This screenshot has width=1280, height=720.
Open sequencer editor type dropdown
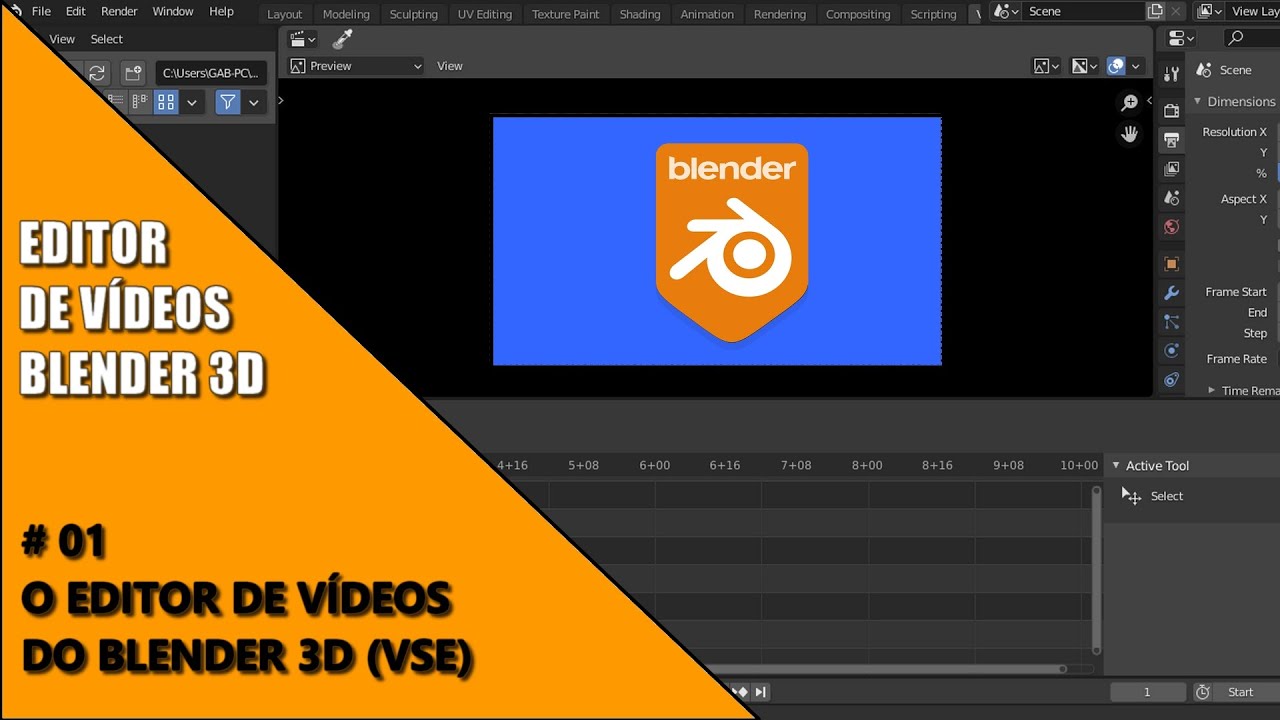302,39
